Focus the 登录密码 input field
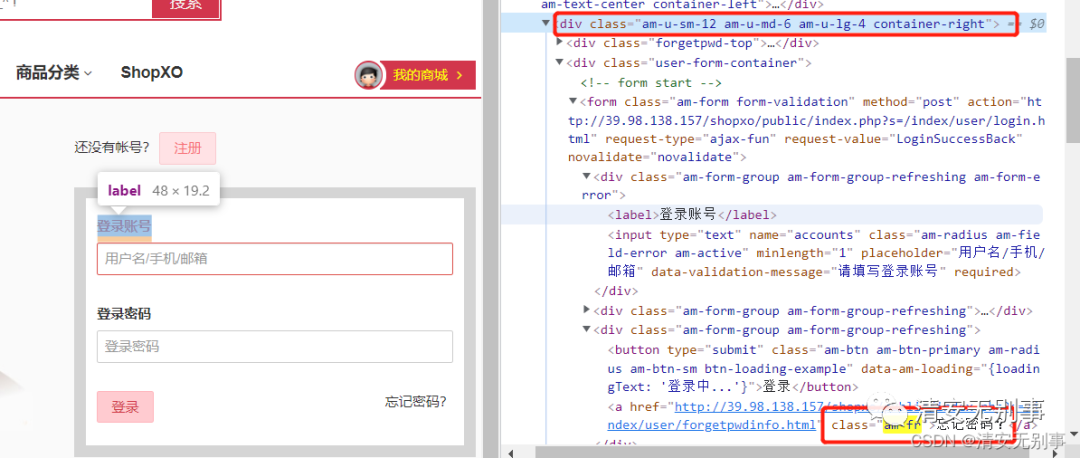Image resolution: width=1080 pixels, height=458 pixels. click(x=275, y=346)
